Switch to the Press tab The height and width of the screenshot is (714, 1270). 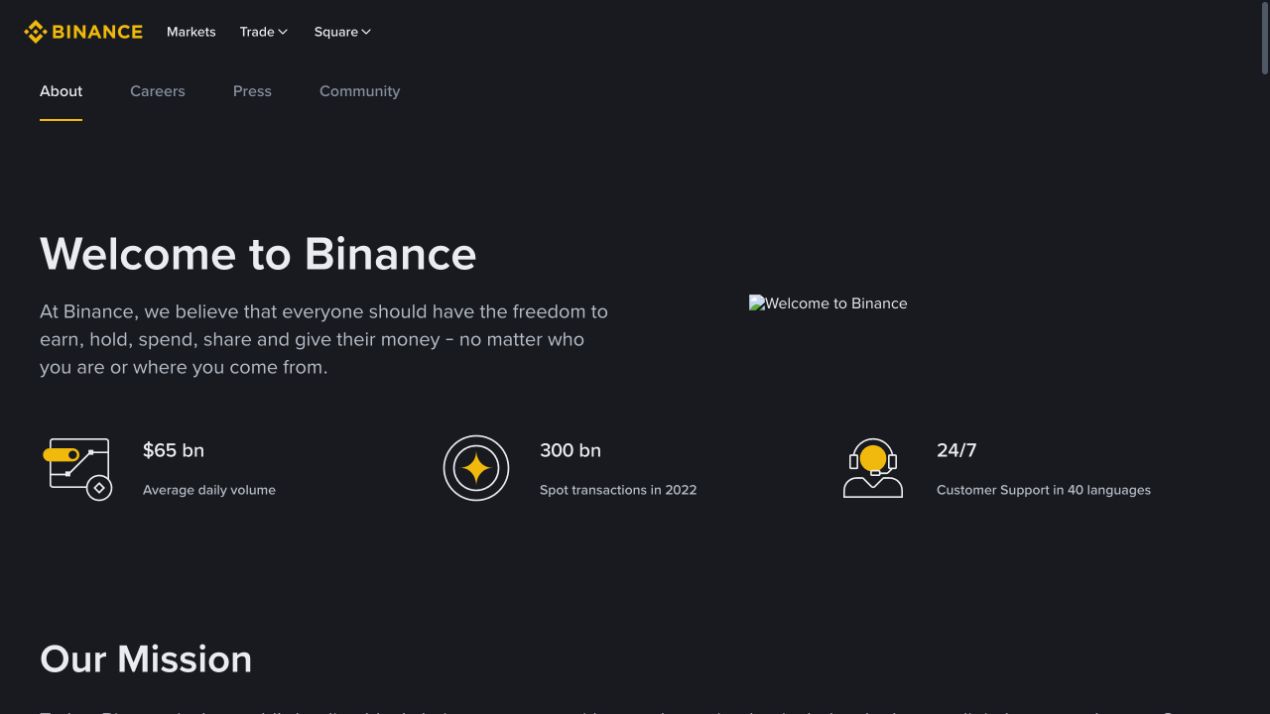coord(252,91)
